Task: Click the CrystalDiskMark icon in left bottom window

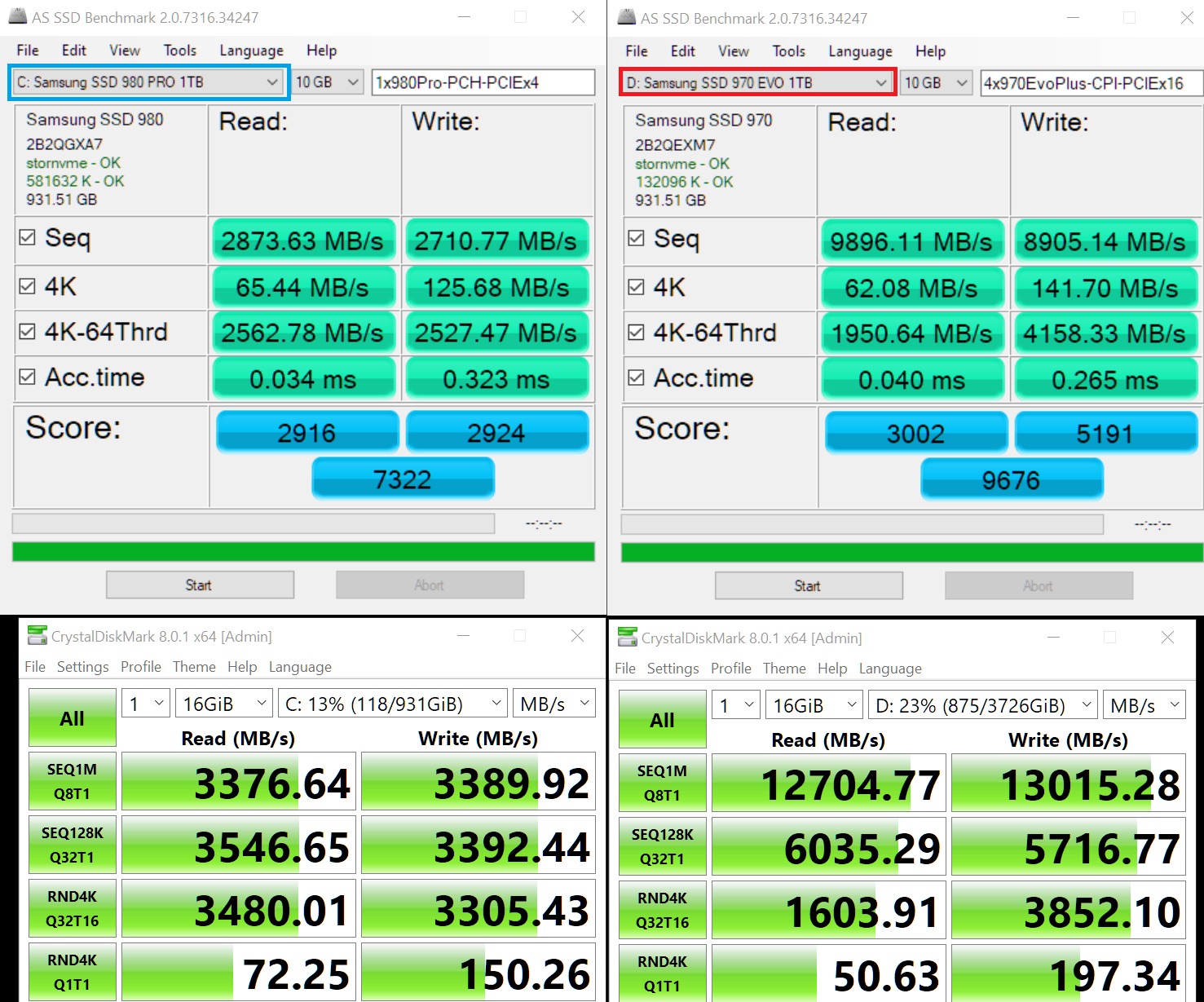Action: pos(37,635)
